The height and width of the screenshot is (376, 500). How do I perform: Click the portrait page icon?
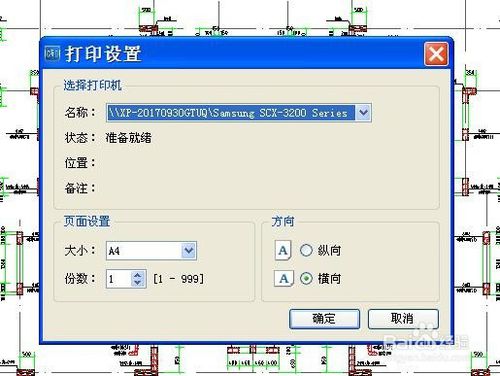point(283,250)
